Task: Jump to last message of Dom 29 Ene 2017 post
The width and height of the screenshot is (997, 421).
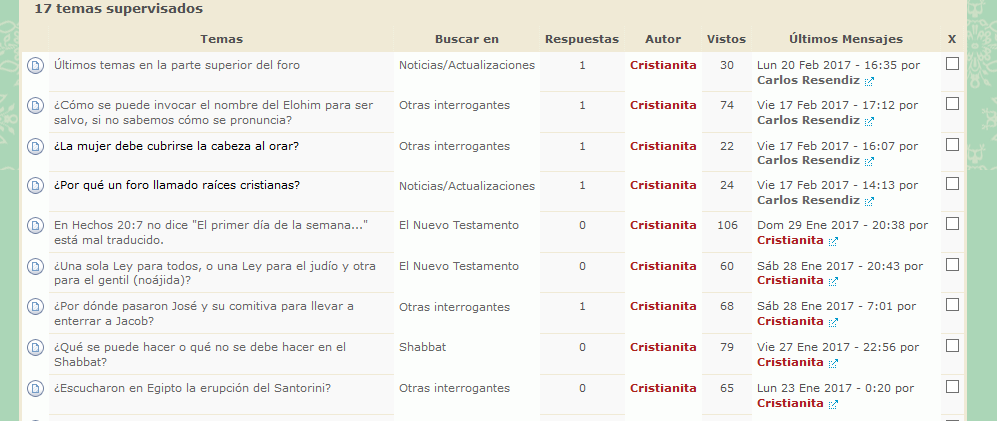Action: (833, 242)
